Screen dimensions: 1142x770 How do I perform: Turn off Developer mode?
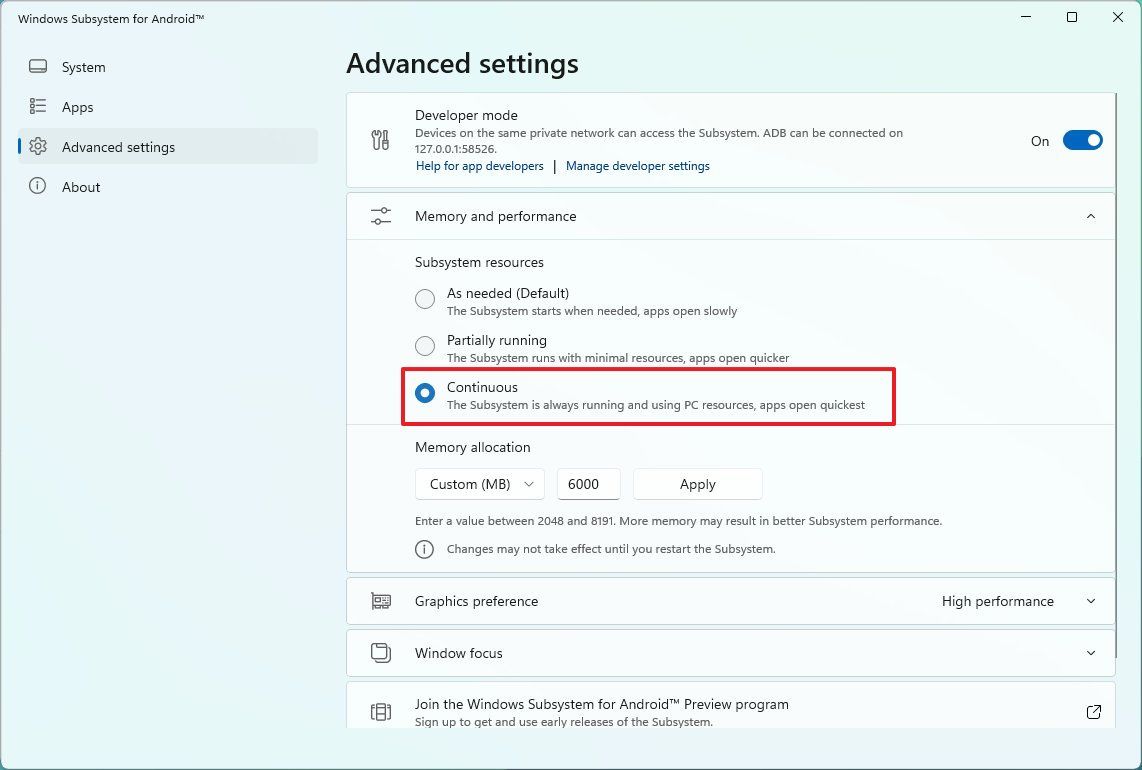1082,140
